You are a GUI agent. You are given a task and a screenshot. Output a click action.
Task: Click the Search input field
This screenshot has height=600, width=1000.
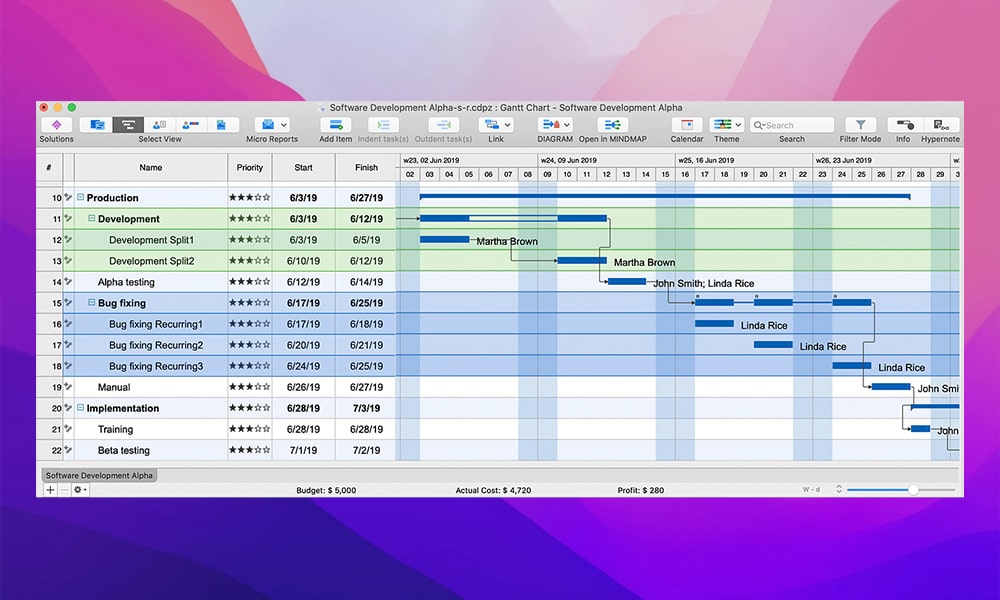tap(796, 125)
